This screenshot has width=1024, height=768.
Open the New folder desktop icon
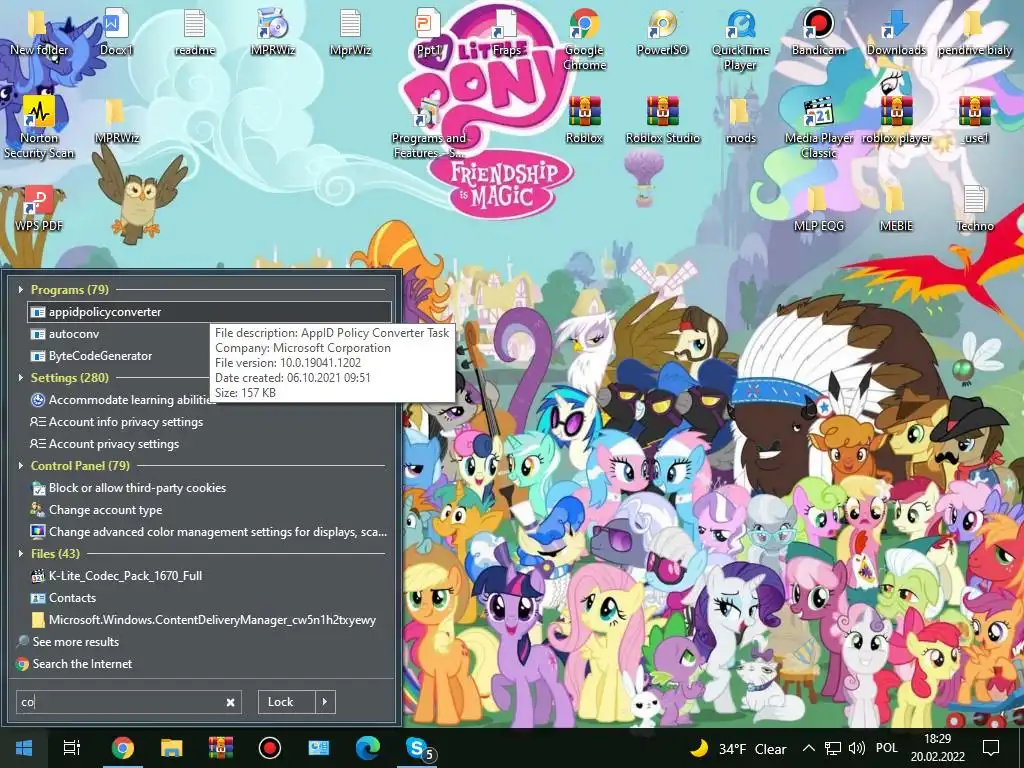tap(39, 33)
